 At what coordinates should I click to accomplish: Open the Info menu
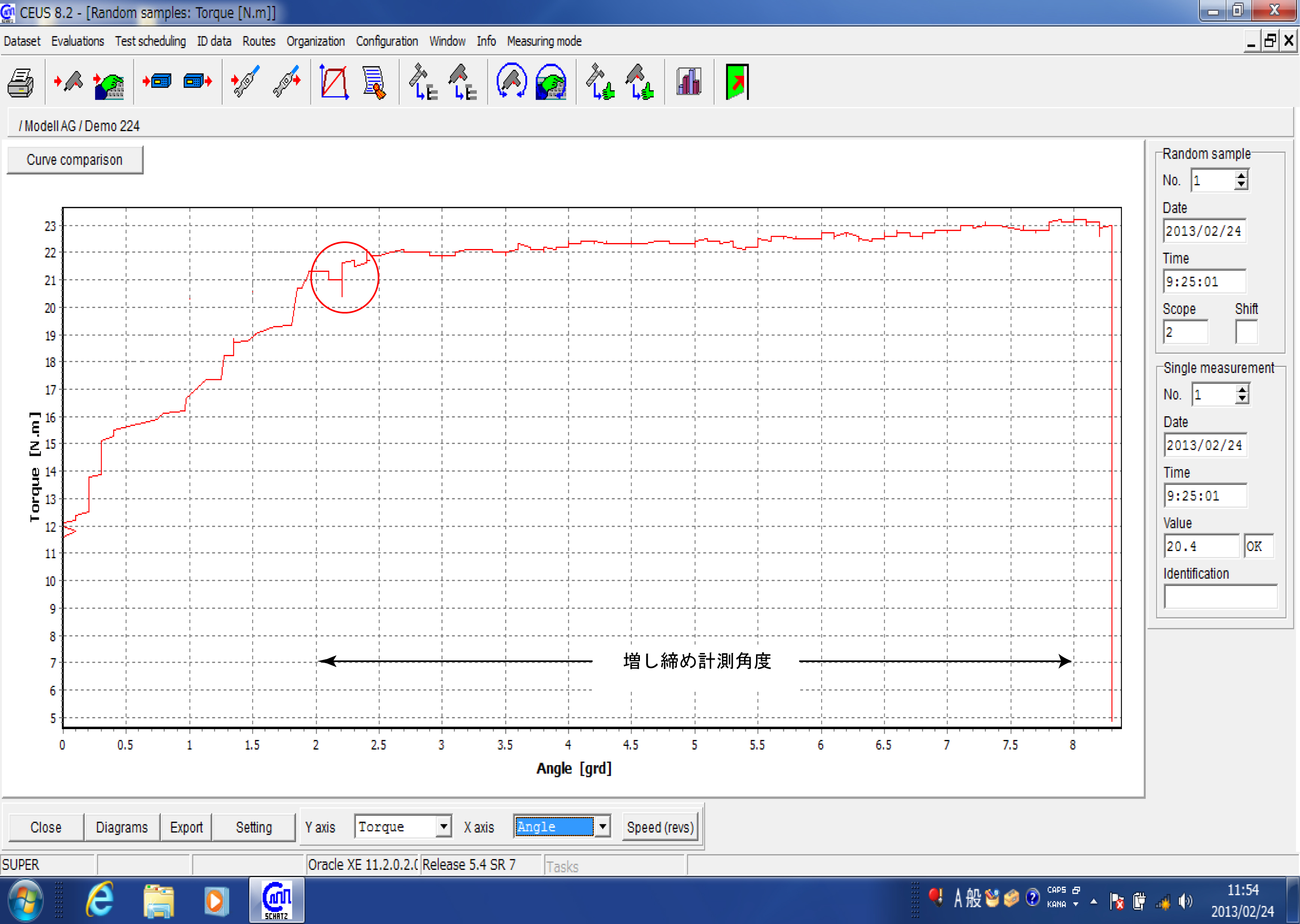(x=486, y=41)
